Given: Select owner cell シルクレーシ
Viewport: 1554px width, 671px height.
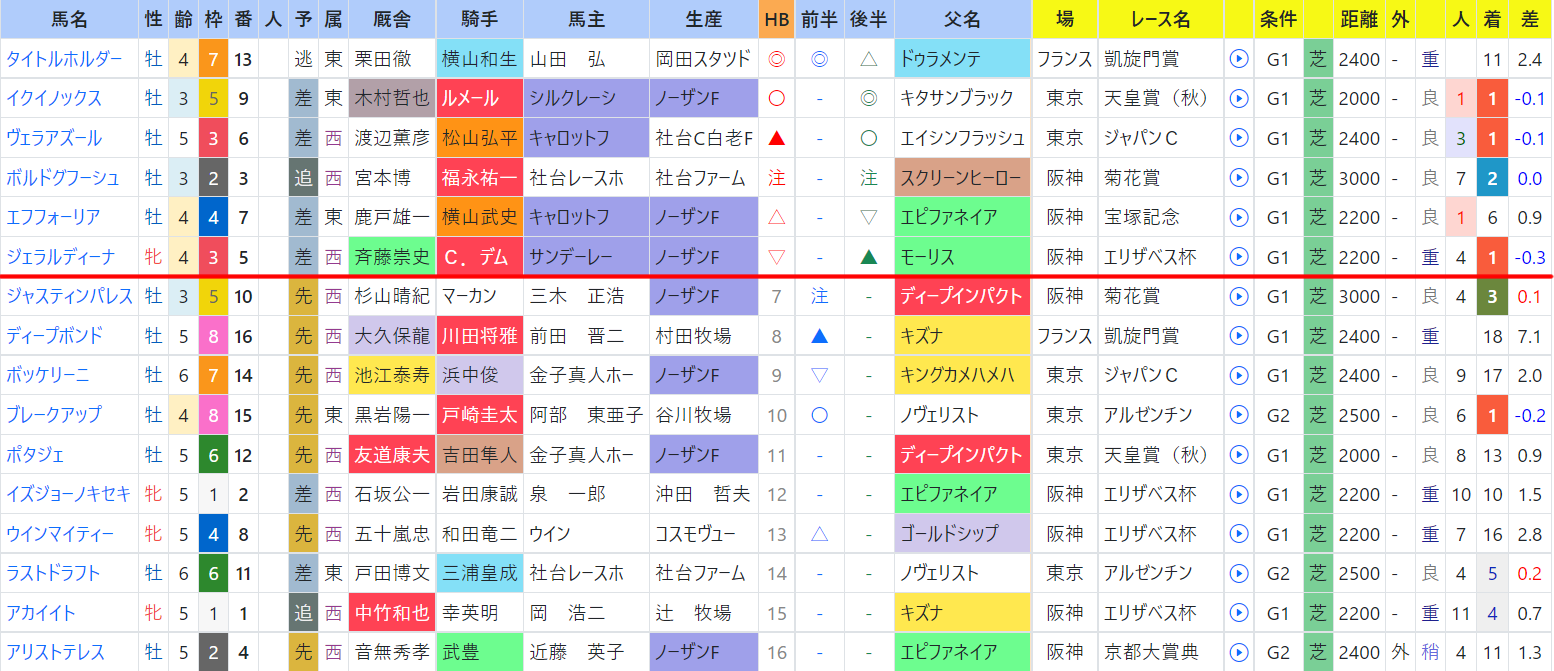Looking at the screenshot, I should tap(586, 99).
